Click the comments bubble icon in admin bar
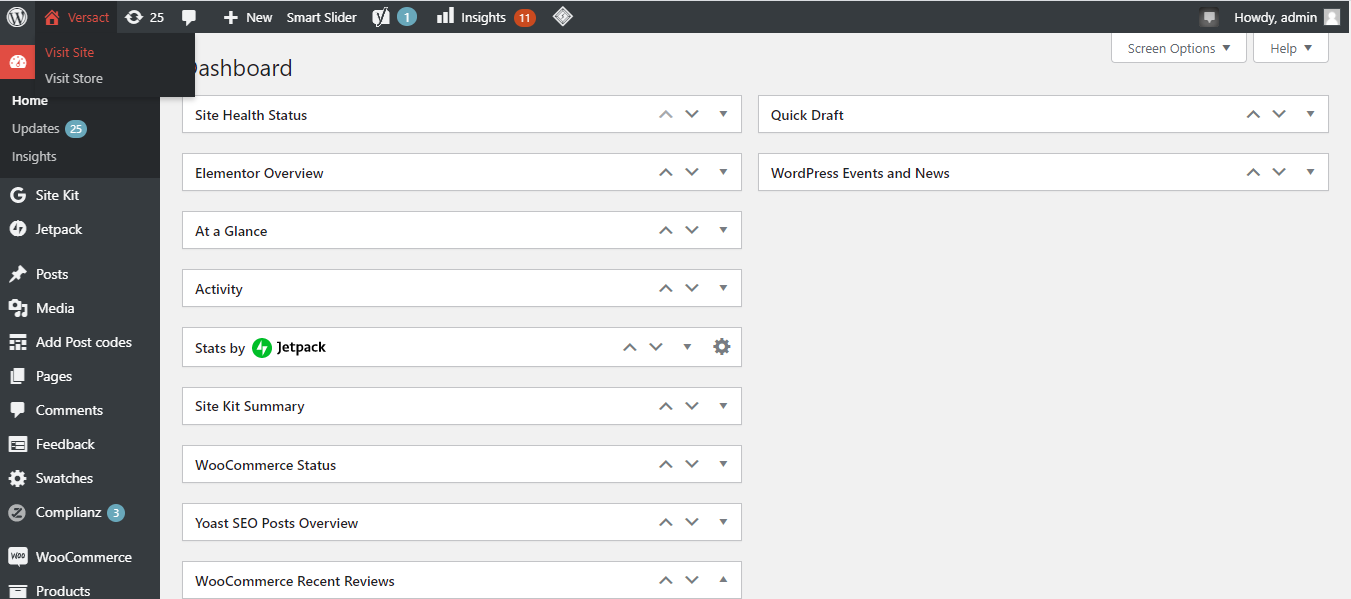Image resolution: width=1351 pixels, height=599 pixels. 189,17
